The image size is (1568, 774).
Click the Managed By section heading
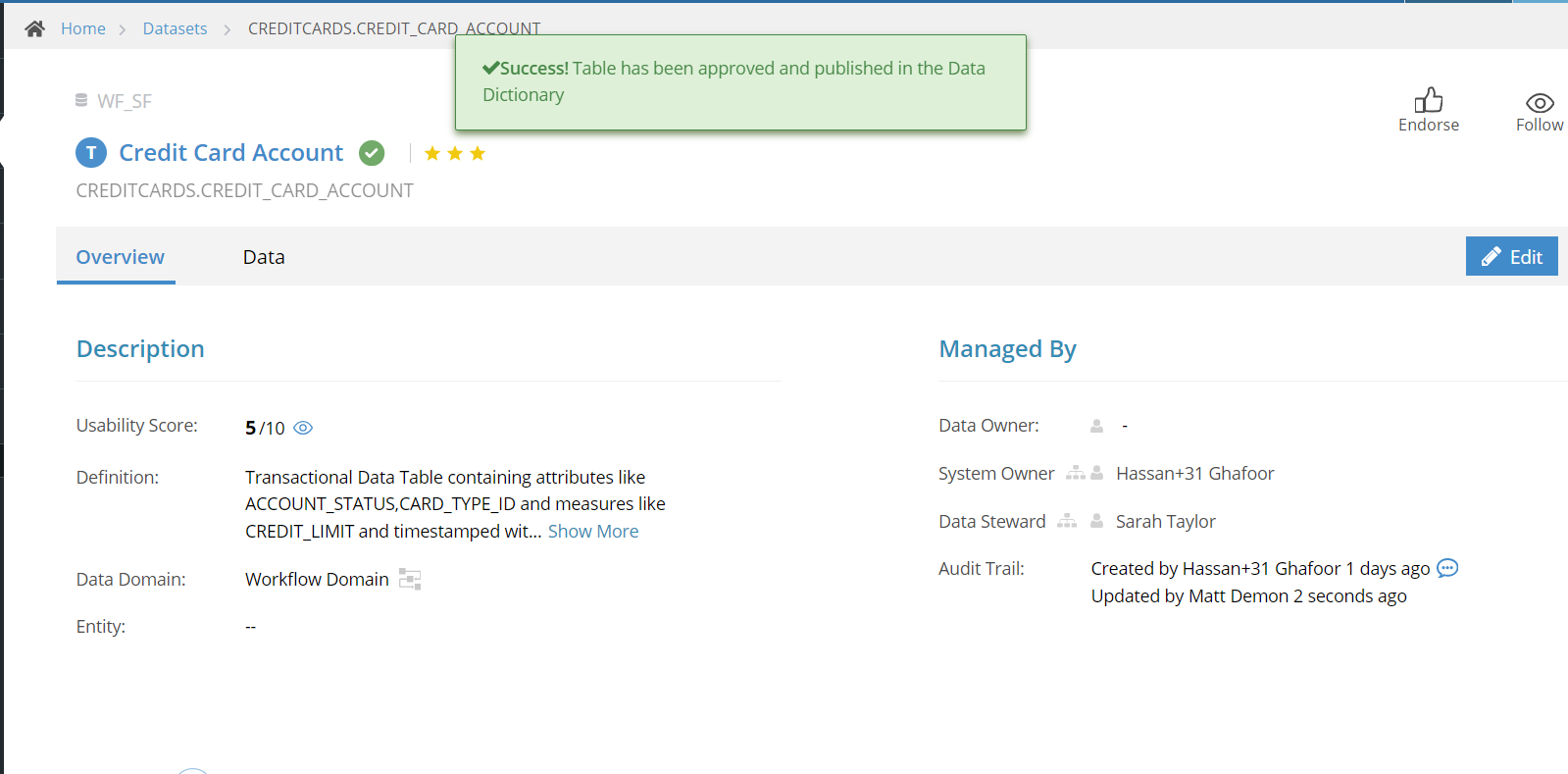click(x=1007, y=349)
